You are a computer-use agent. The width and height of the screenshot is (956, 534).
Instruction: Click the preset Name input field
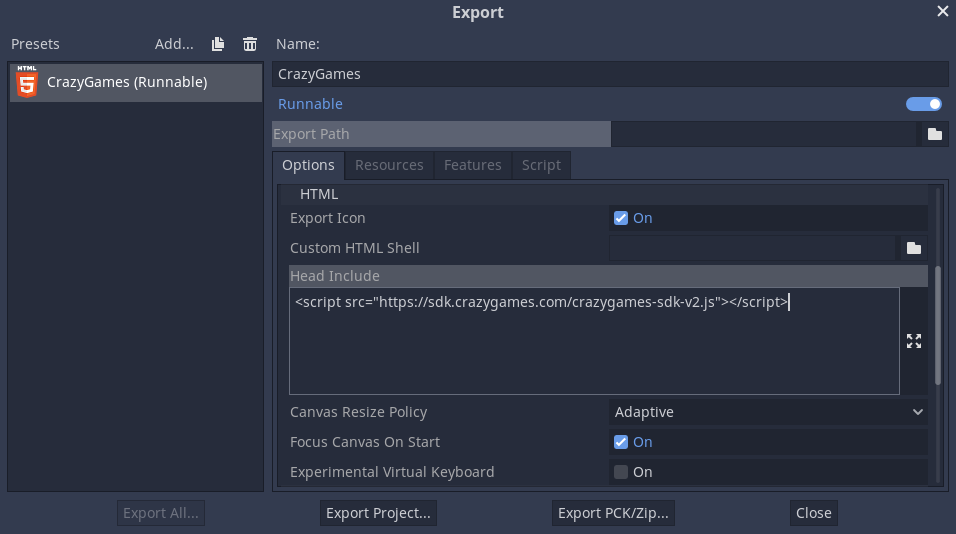(610, 74)
